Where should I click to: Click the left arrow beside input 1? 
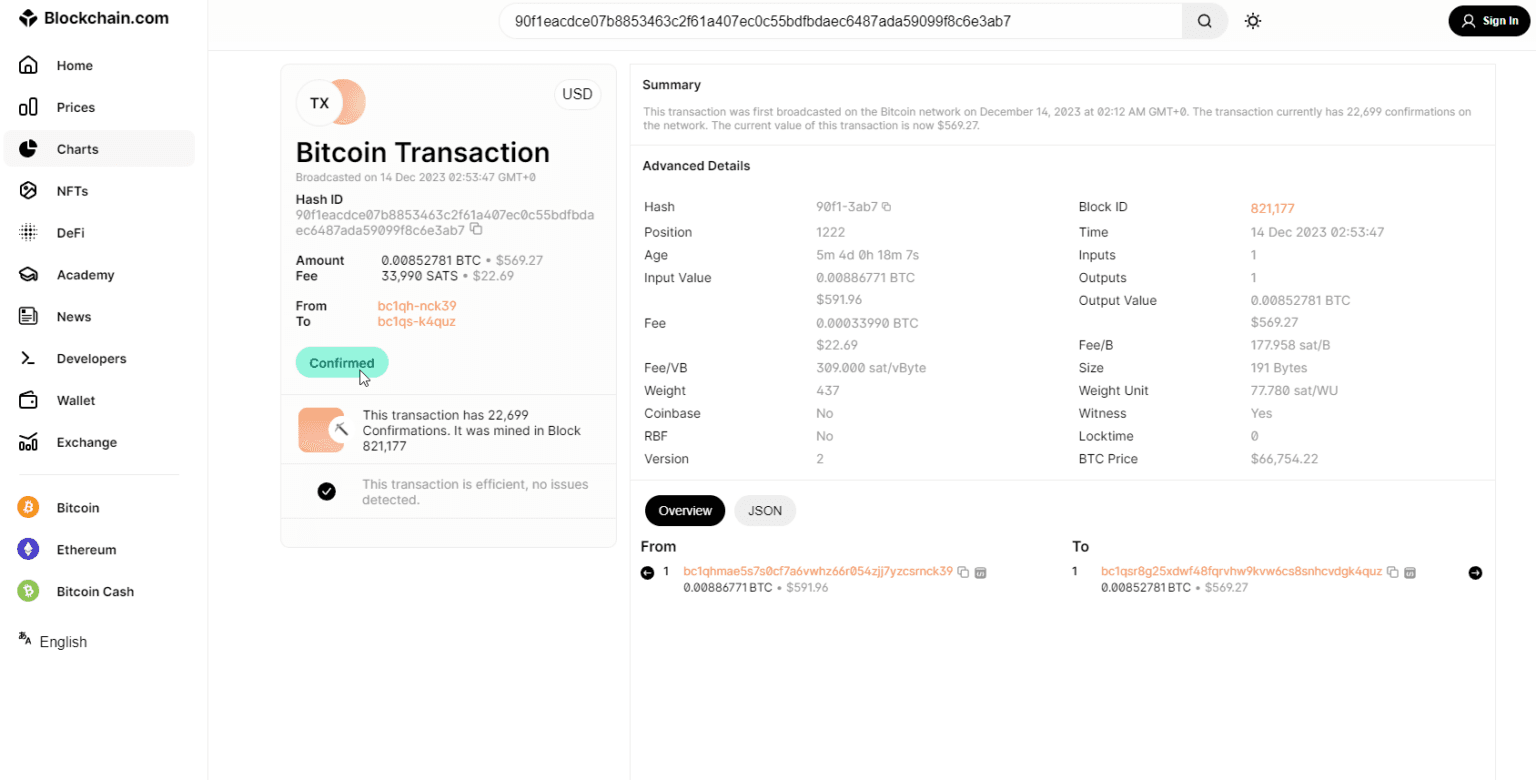pyautogui.click(x=647, y=573)
